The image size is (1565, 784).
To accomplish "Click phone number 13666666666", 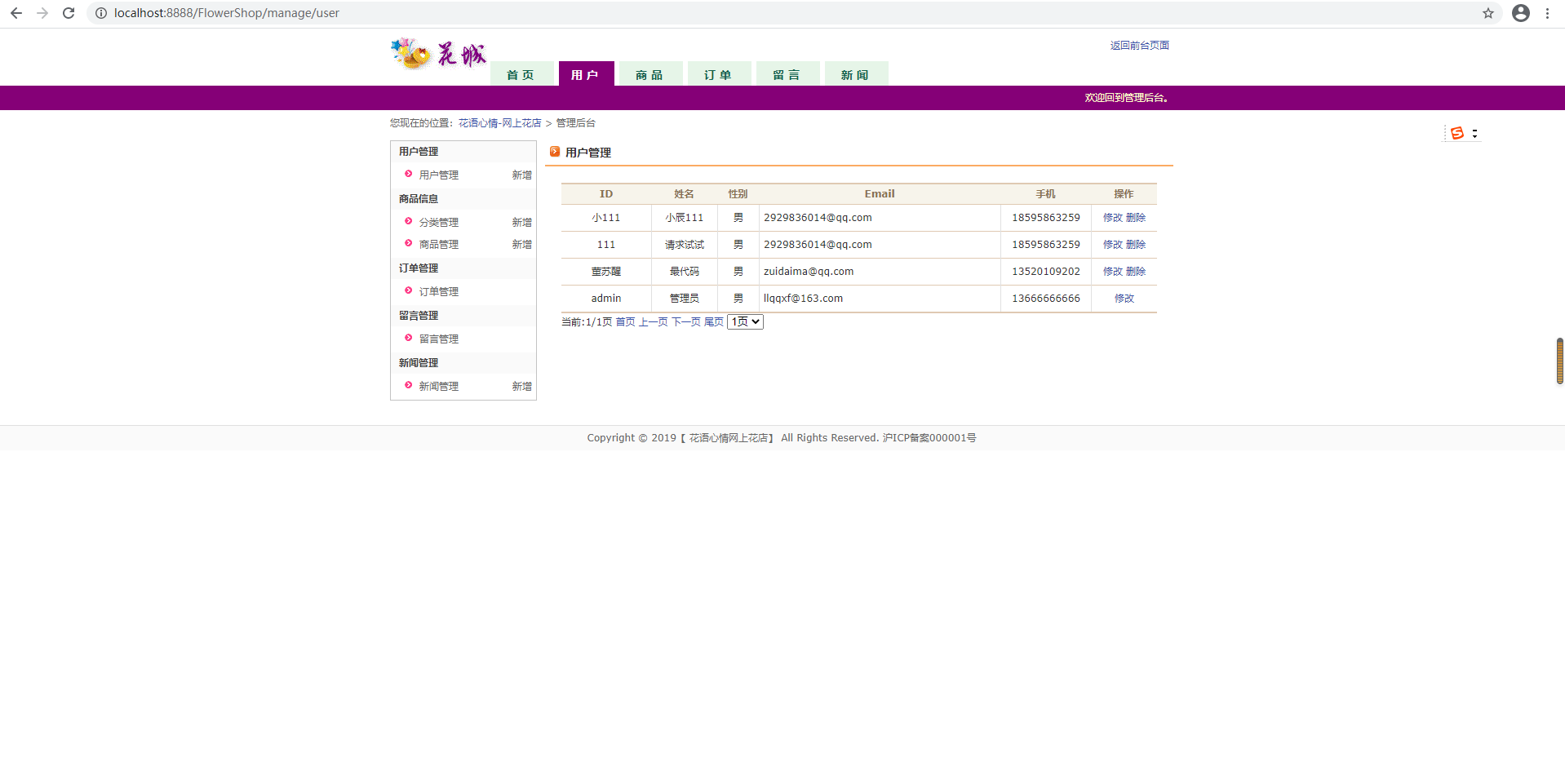I will tap(1046, 299).
